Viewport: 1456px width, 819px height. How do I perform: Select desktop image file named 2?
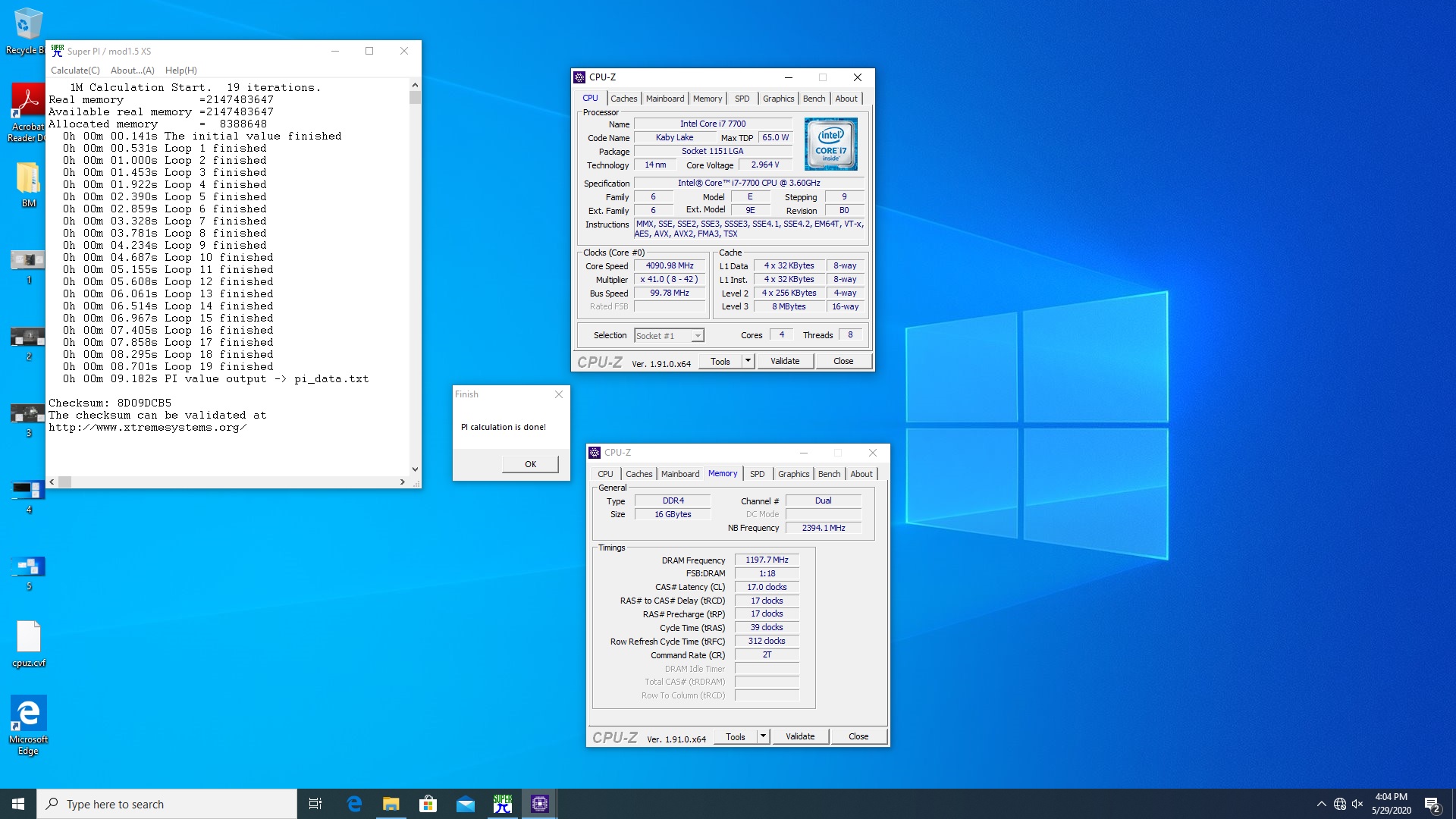28,343
